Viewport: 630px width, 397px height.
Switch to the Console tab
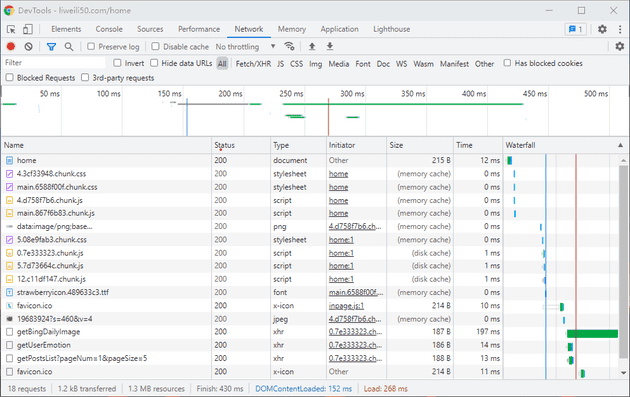(x=109, y=29)
